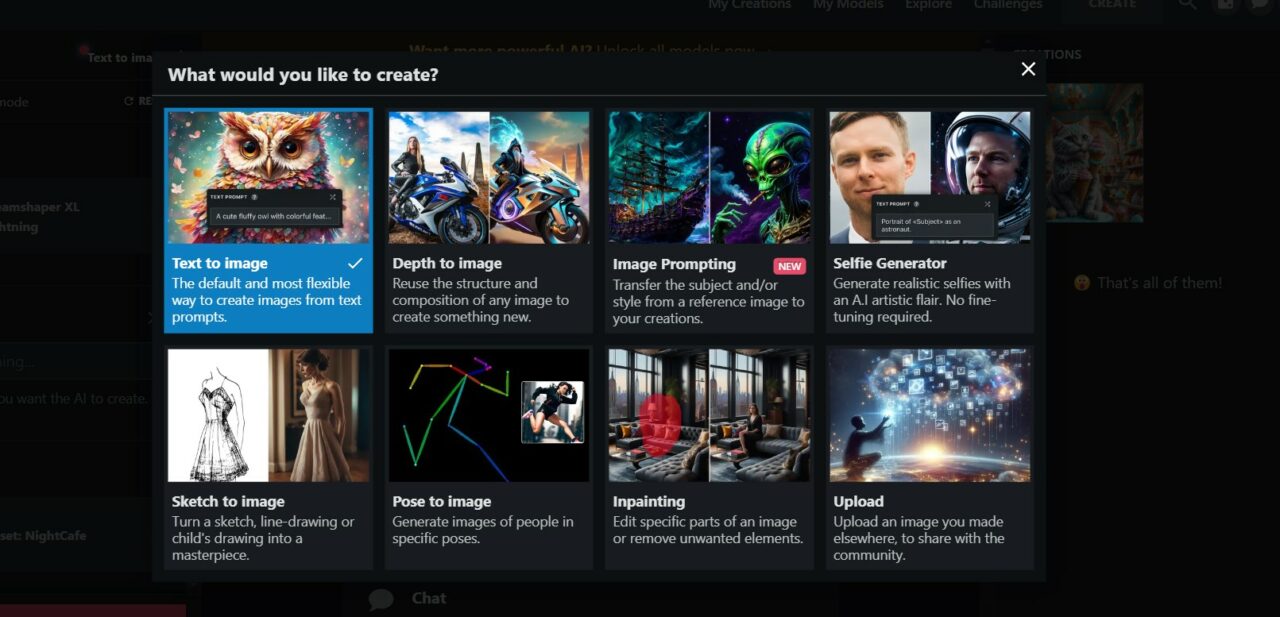Choose the Depth to image option
The image size is (1280, 617).
pyautogui.click(x=489, y=220)
